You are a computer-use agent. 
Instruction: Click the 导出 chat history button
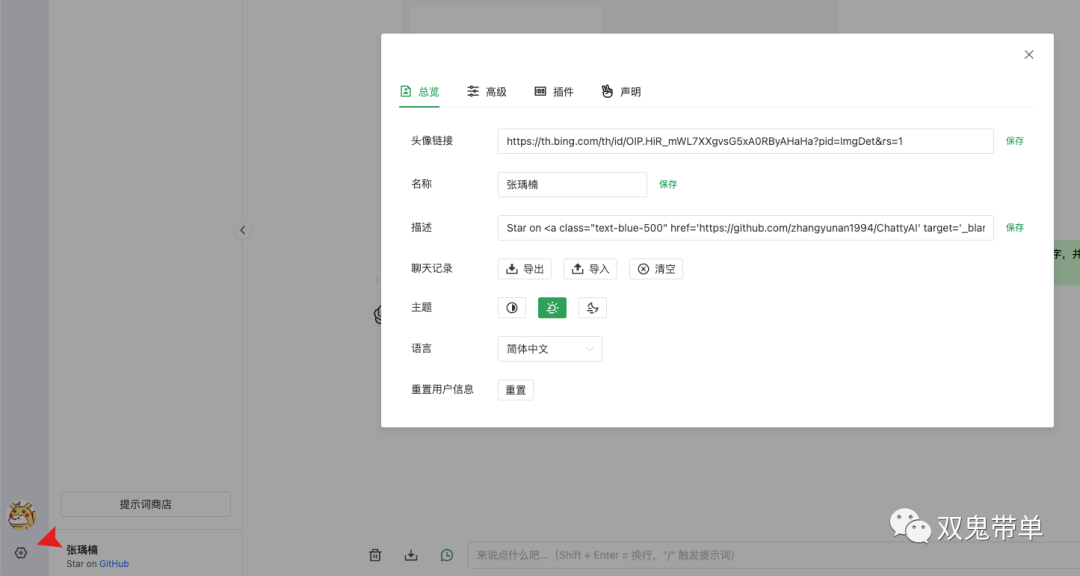click(x=525, y=269)
